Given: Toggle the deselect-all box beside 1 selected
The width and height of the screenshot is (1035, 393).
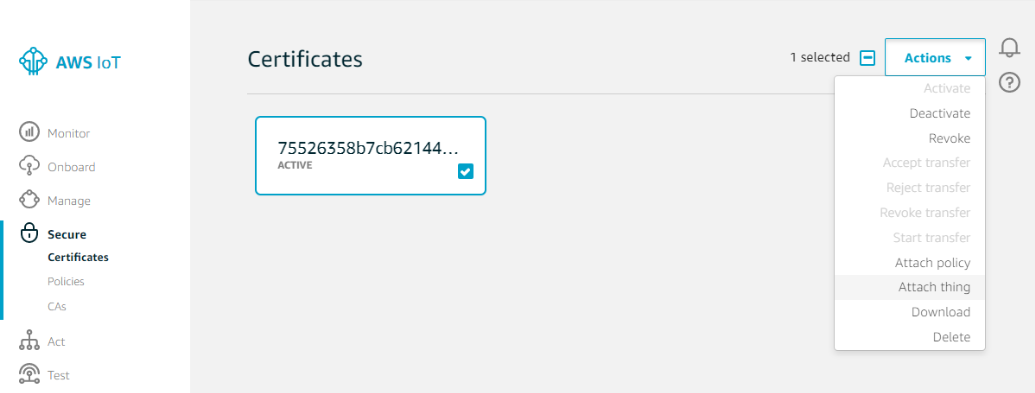Looking at the screenshot, I should point(867,58).
